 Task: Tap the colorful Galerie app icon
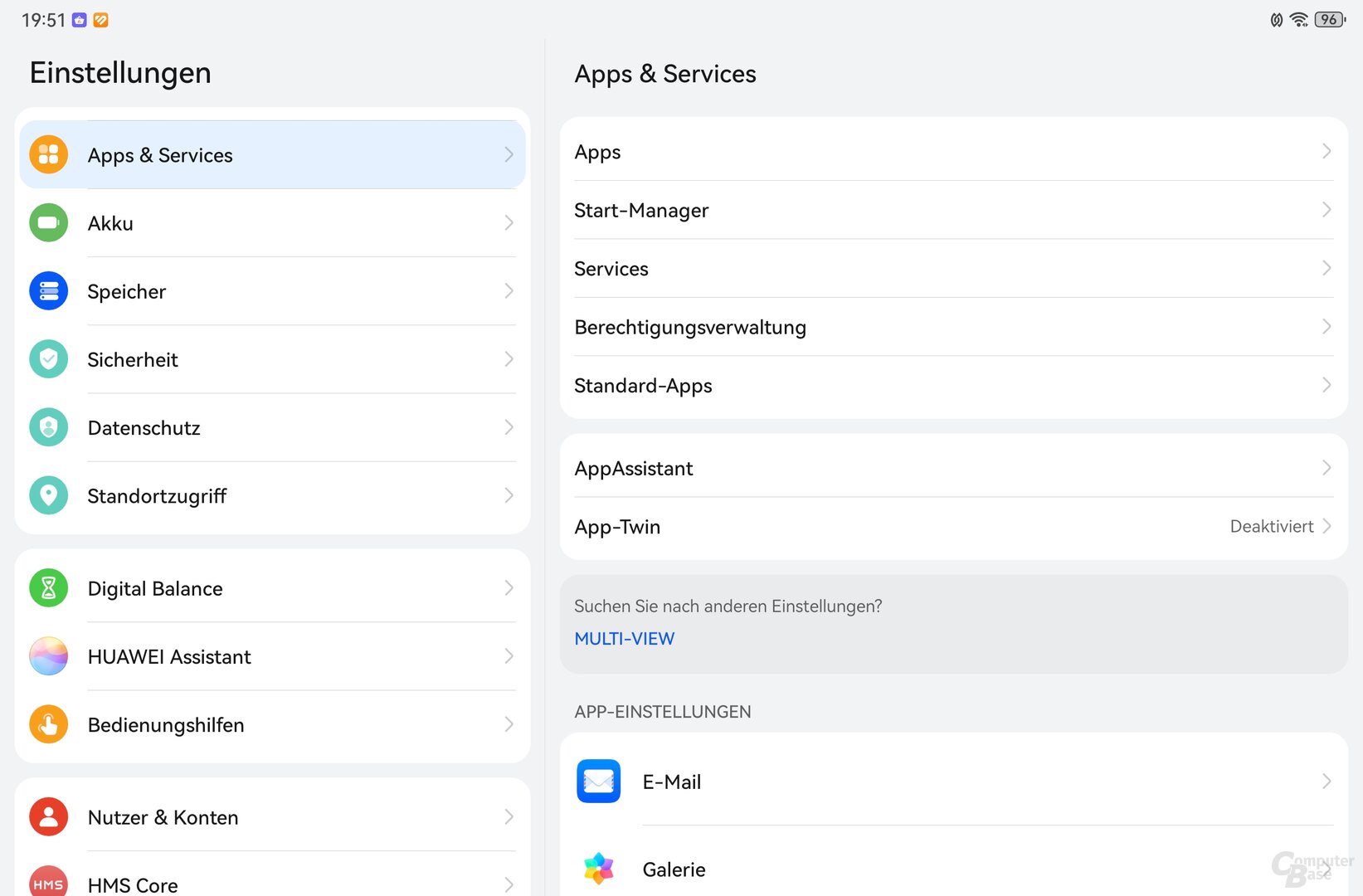click(x=599, y=869)
